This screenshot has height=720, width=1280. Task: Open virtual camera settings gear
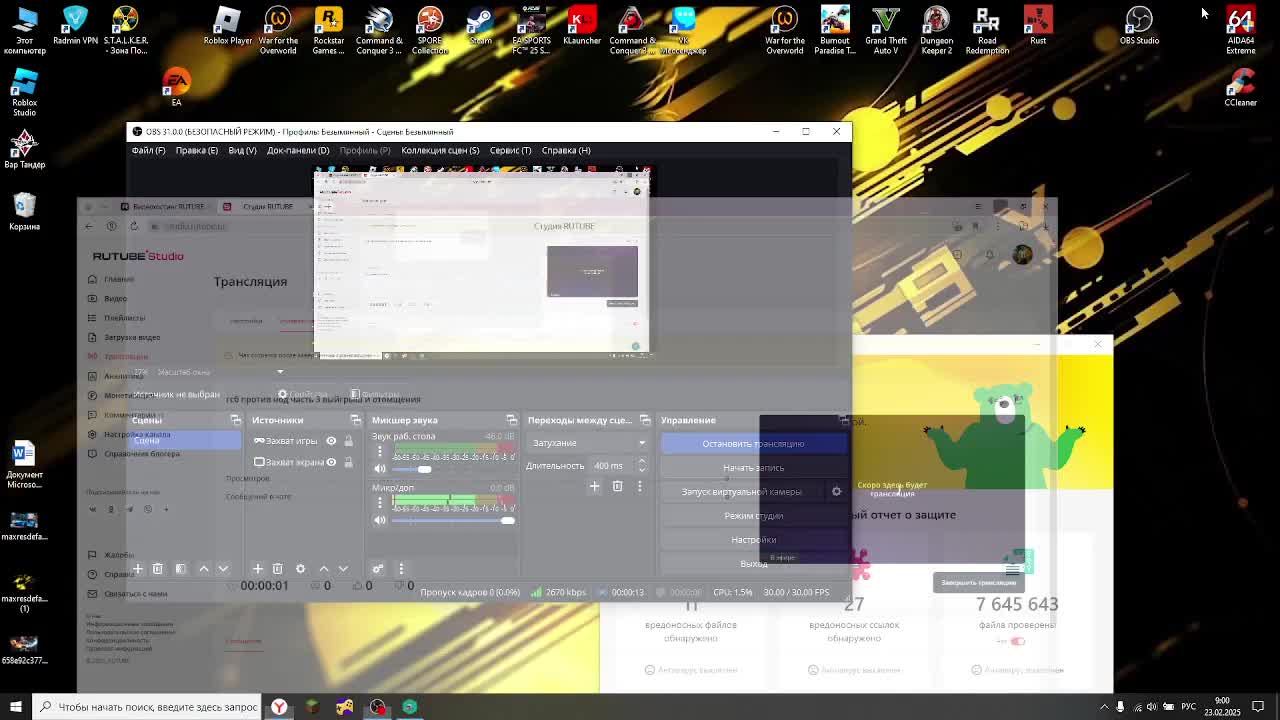[x=837, y=491]
